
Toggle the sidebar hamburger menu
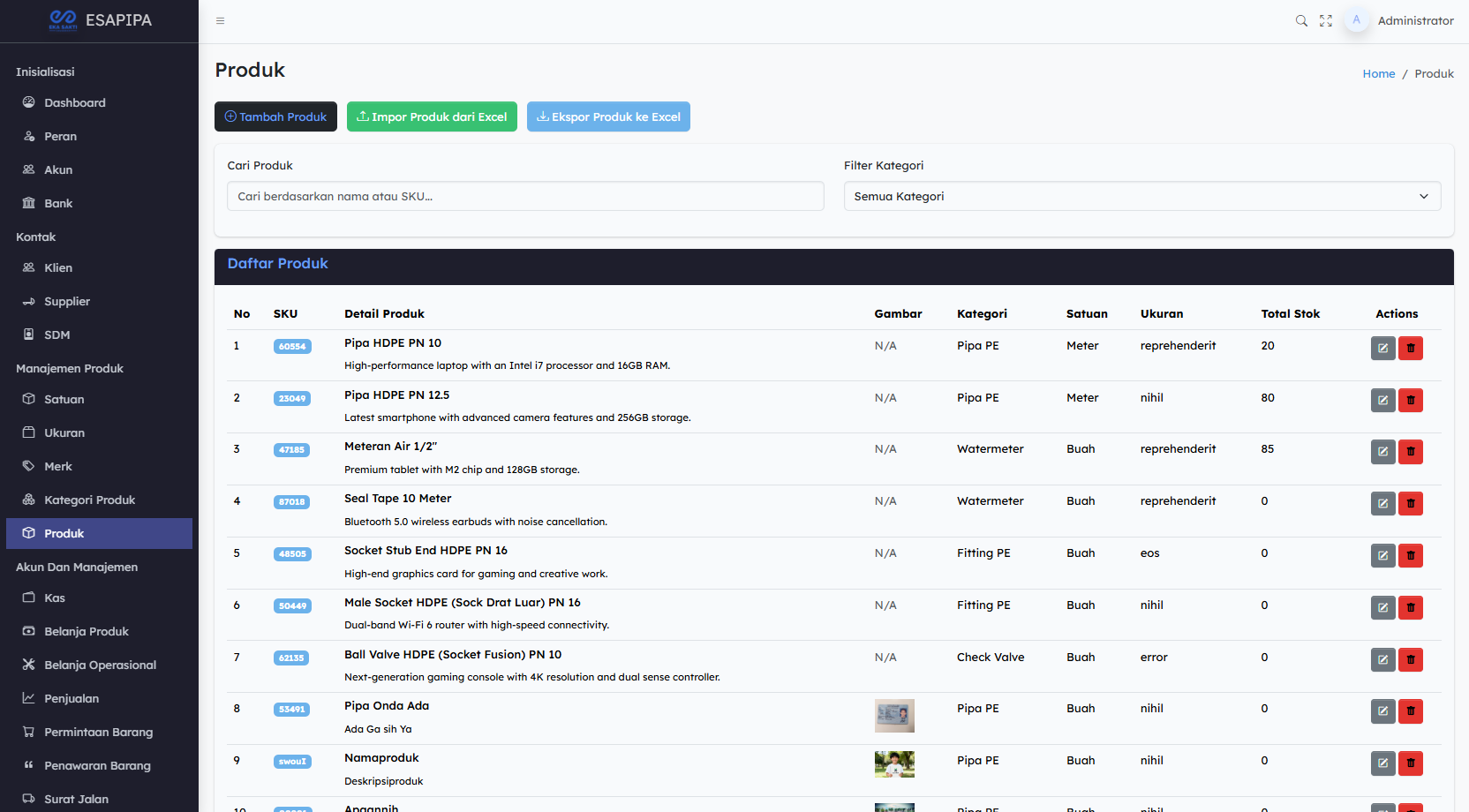pyautogui.click(x=221, y=20)
